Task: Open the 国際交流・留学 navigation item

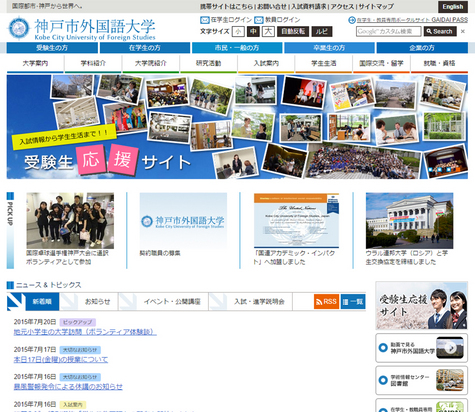Action: click(x=381, y=63)
